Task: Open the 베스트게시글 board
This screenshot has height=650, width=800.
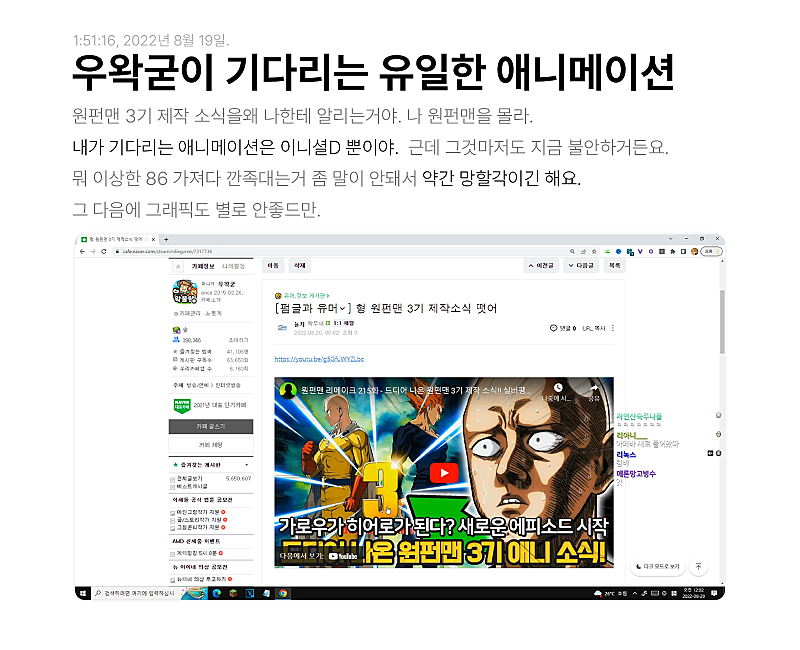Action: pos(192,486)
